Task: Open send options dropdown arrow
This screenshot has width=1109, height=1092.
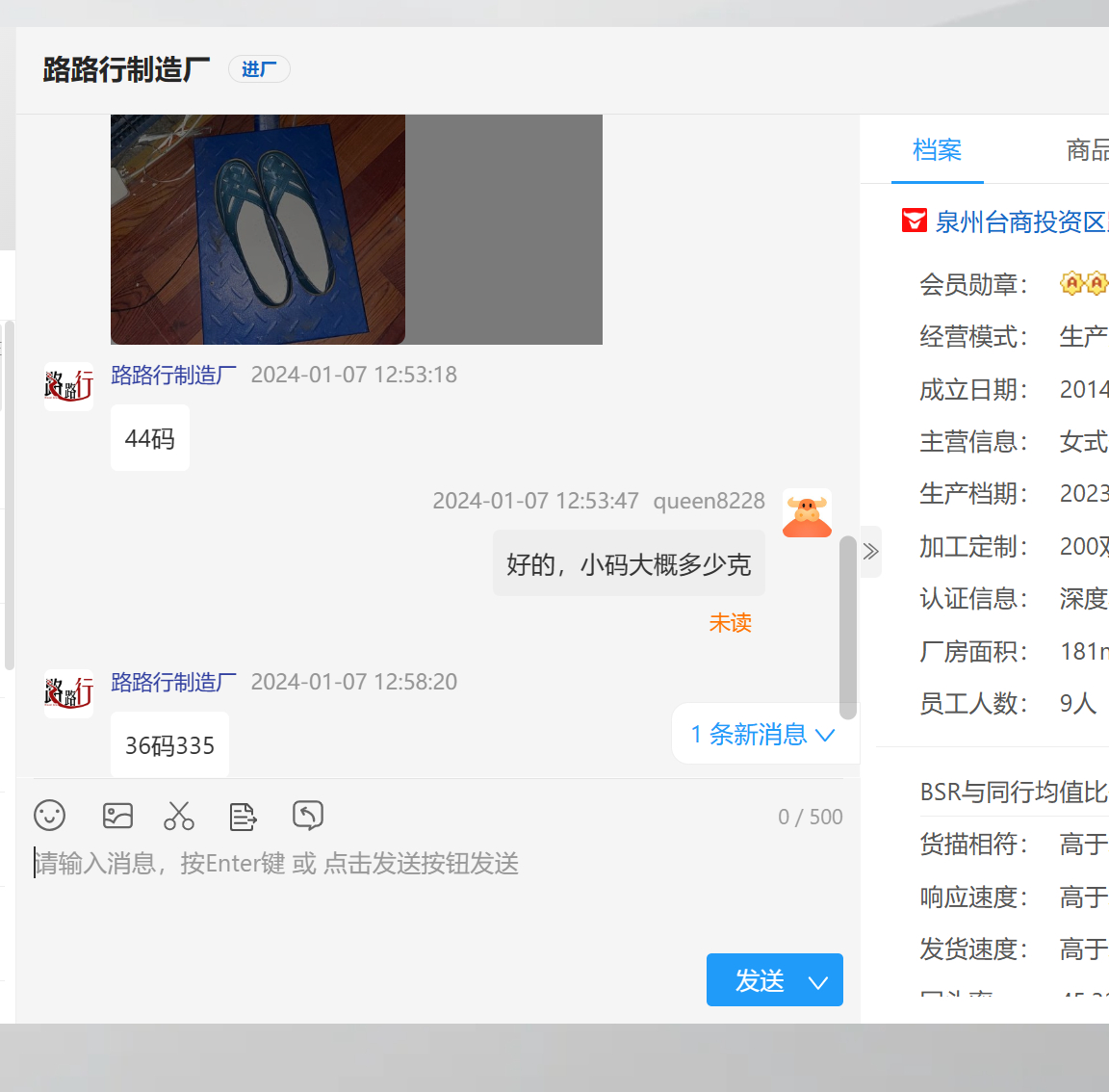Action: coord(818,981)
